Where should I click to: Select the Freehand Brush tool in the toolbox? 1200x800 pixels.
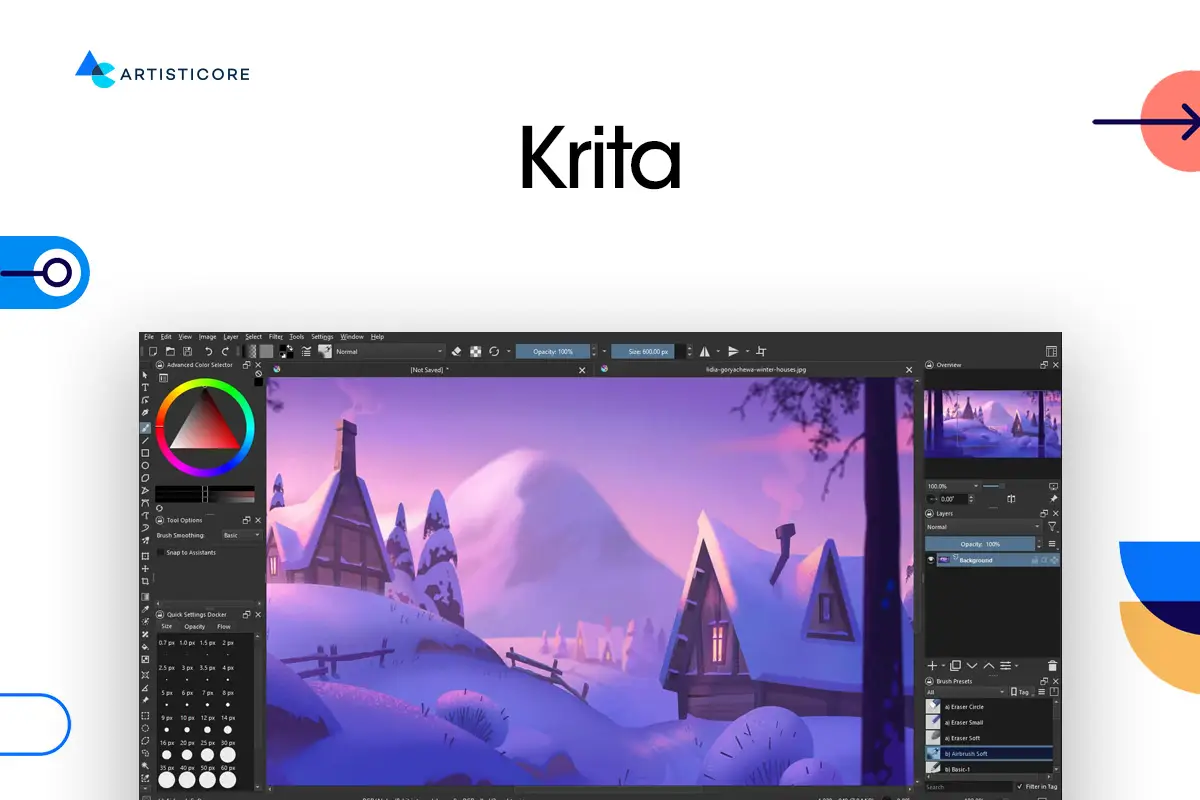coord(144,426)
